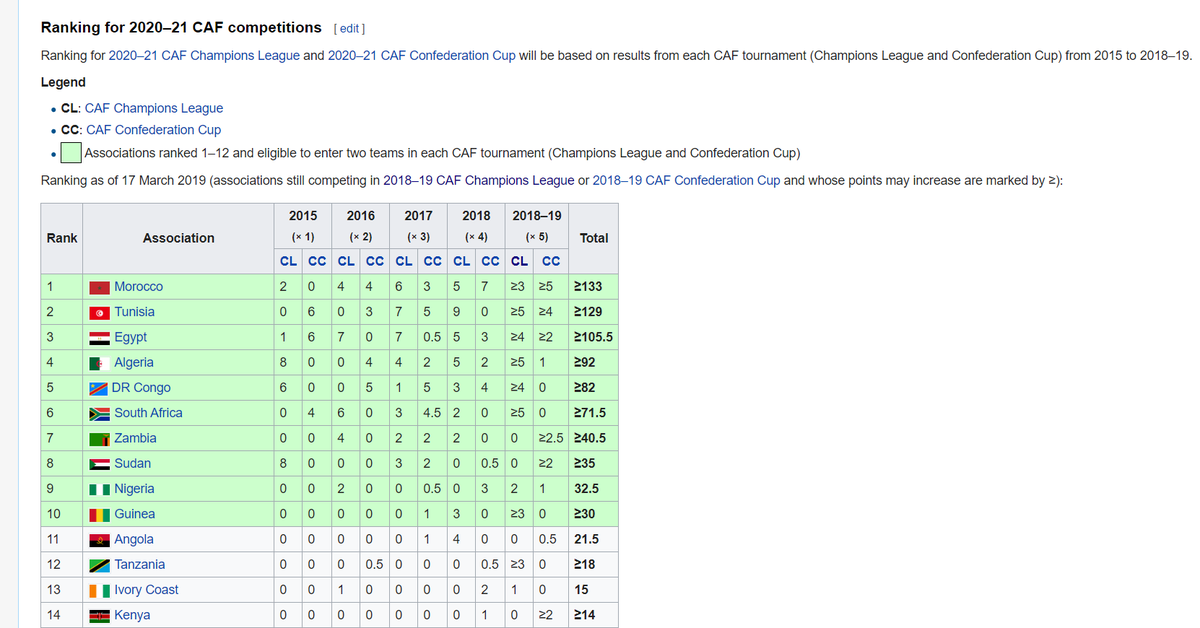1200x628 pixels.
Task: Click the Ranking for 2020–21 CAF competitions heading
Action: point(181,27)
